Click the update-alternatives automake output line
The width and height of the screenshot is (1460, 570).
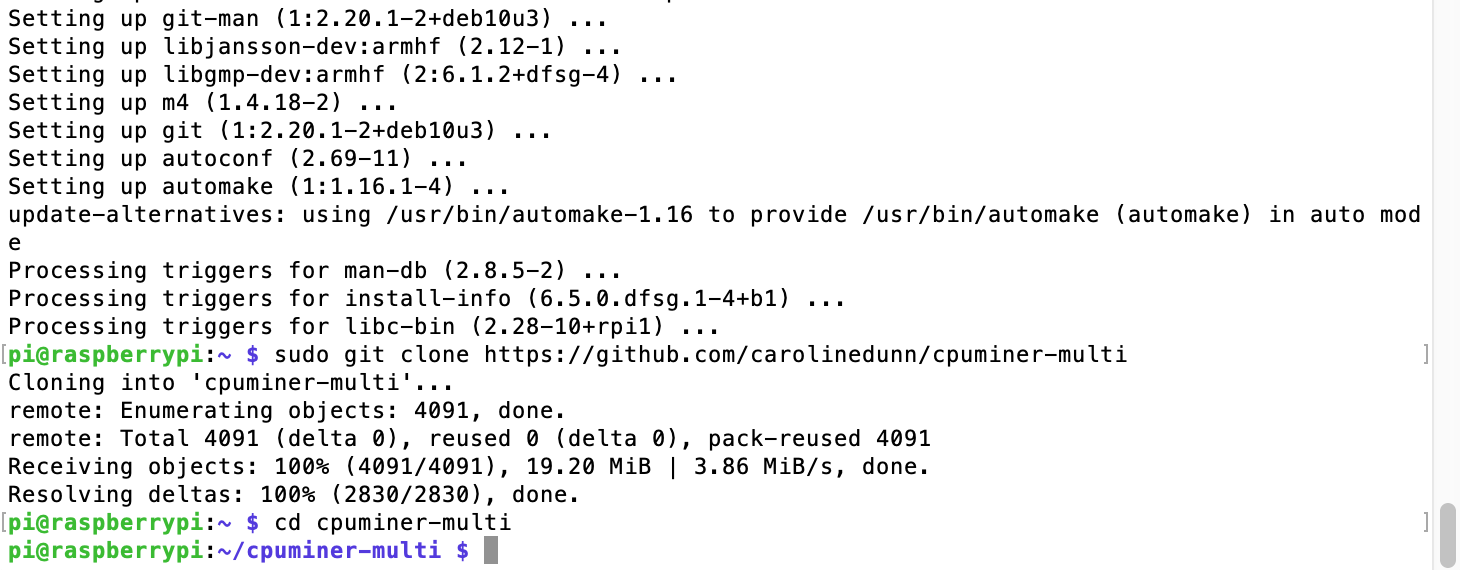713,215
